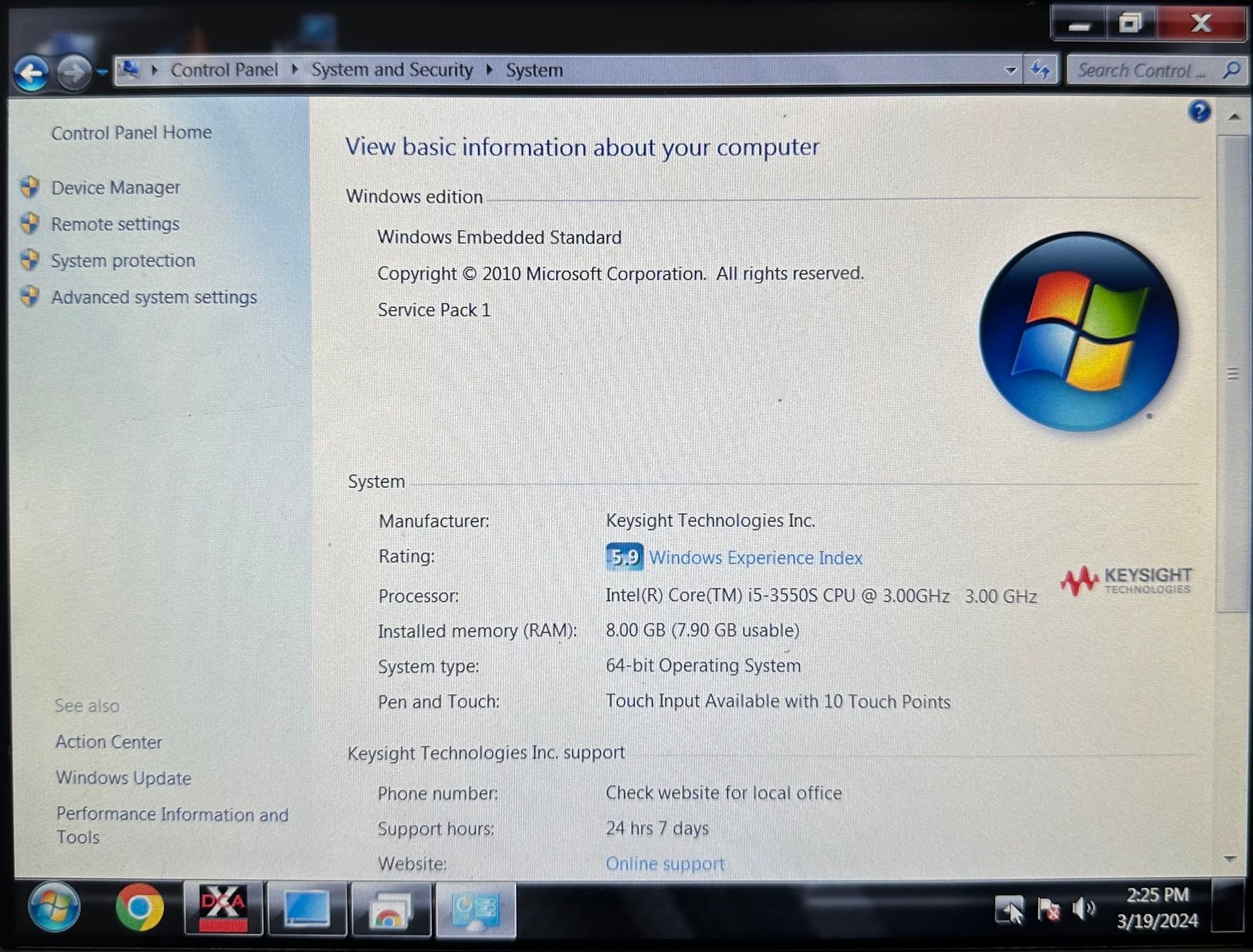Image resolution: width=1253 pixels, height=952 pixels.
Task: Open Advanced system settings
Action: (154, 297)
